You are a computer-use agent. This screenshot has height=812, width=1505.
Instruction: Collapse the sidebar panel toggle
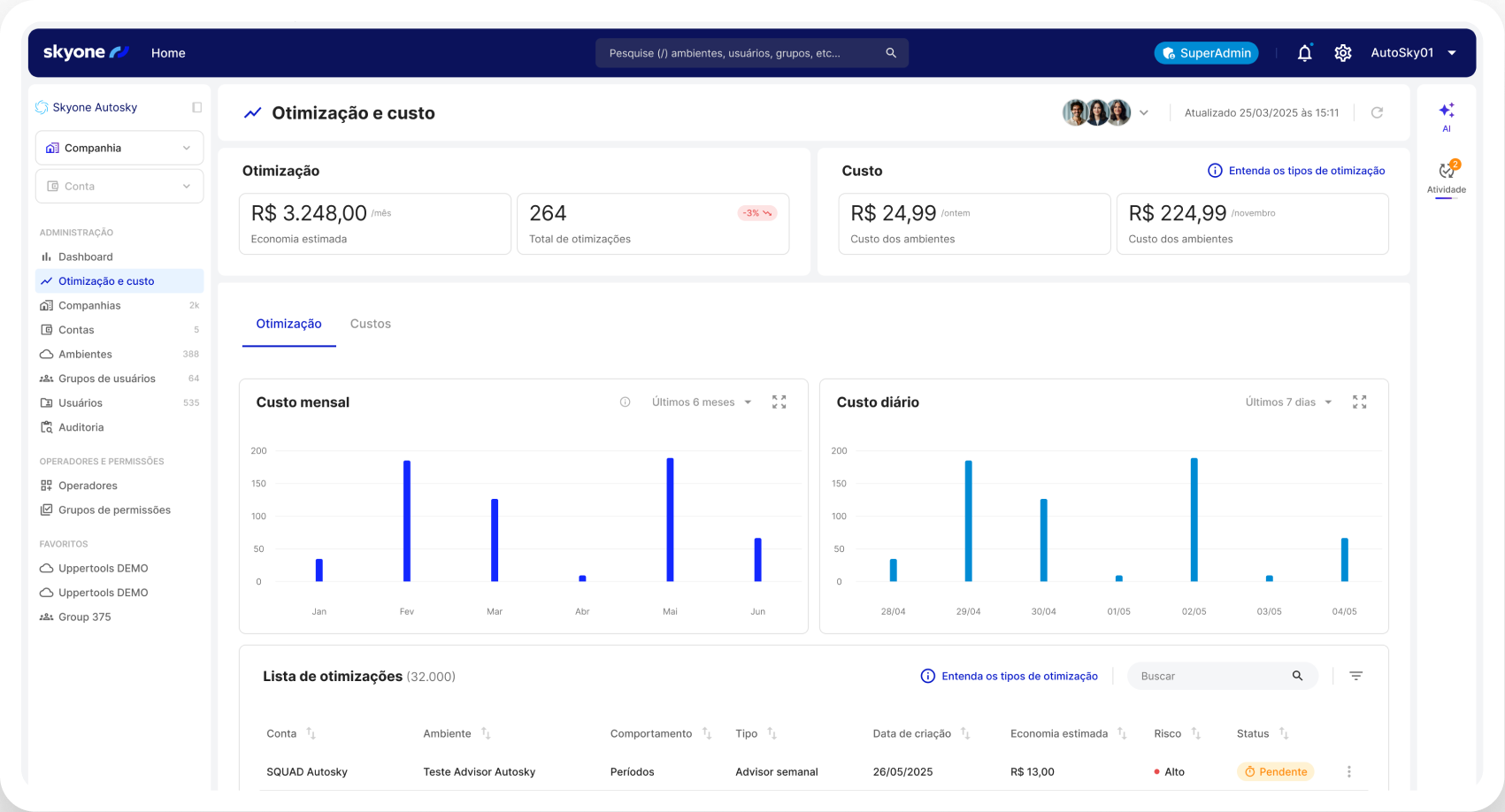196,108
